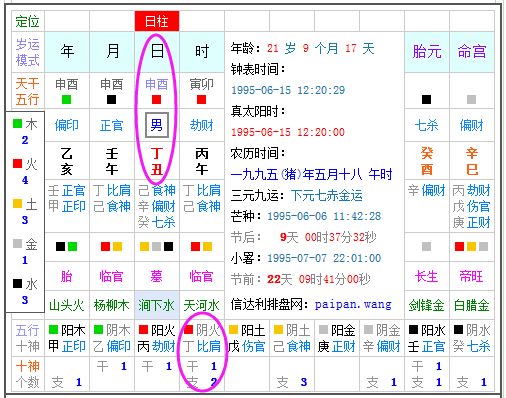Image resolution: width=506 pixels, height=398 pixels.
Task: Open the 定位 label in the top-left cell
Action: (28, 21)
